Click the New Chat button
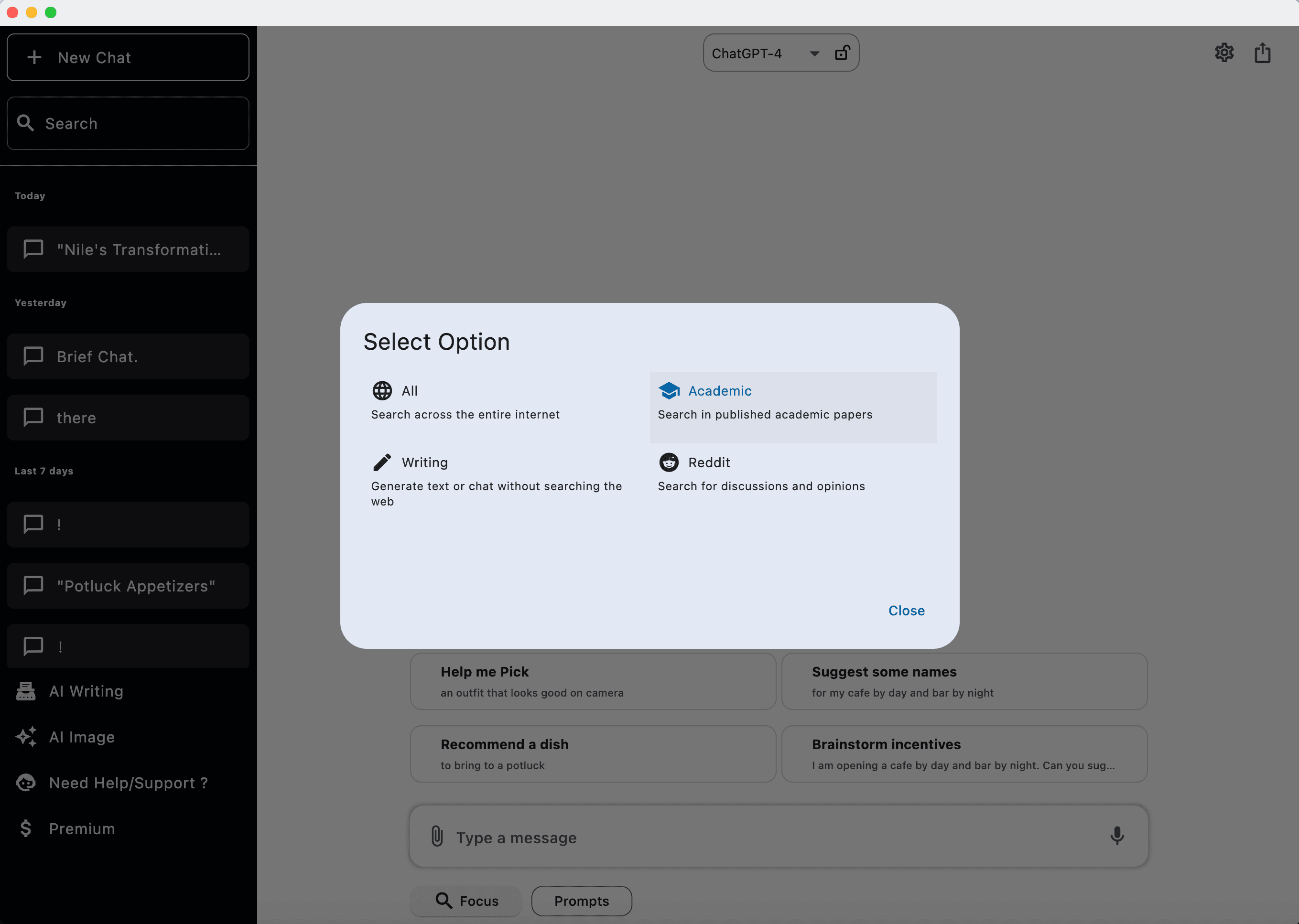The image size is (1299, 924). 128,56
